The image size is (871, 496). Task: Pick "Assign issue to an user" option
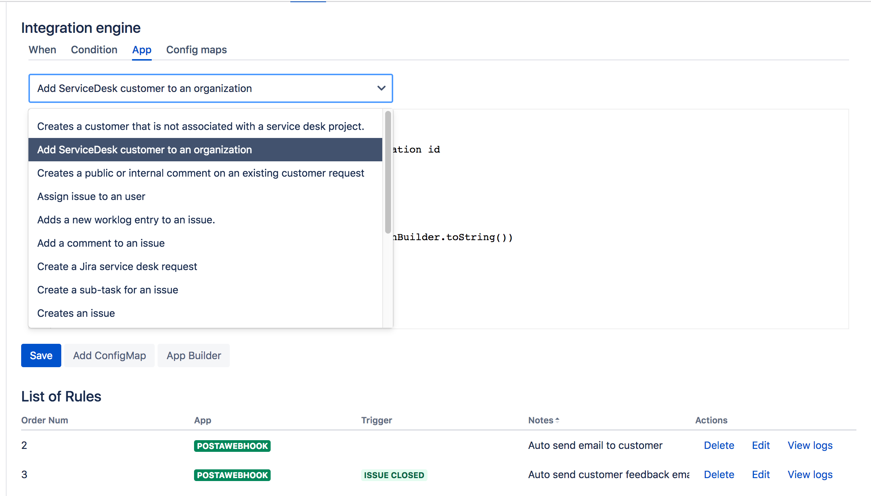[91, 197]
